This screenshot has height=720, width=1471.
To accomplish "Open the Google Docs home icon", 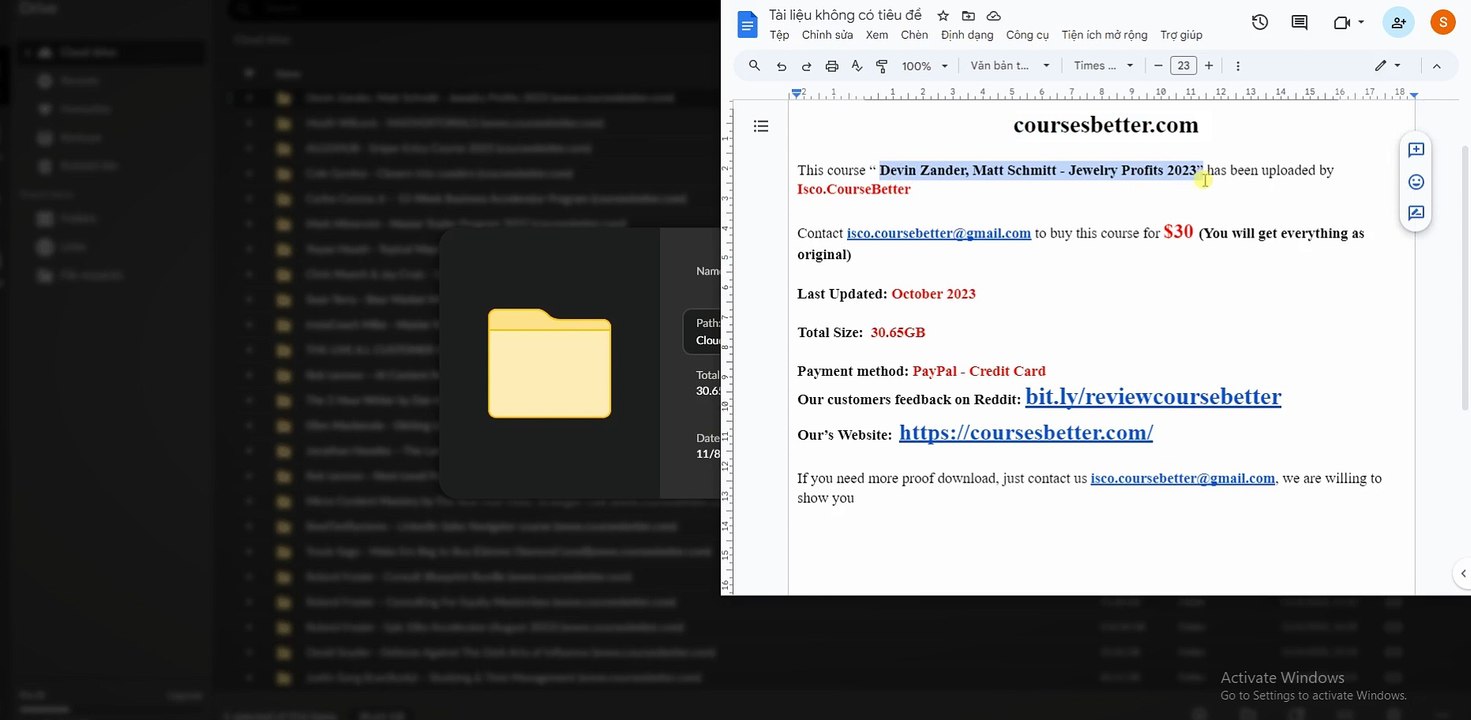I will [x=747, y=24].
